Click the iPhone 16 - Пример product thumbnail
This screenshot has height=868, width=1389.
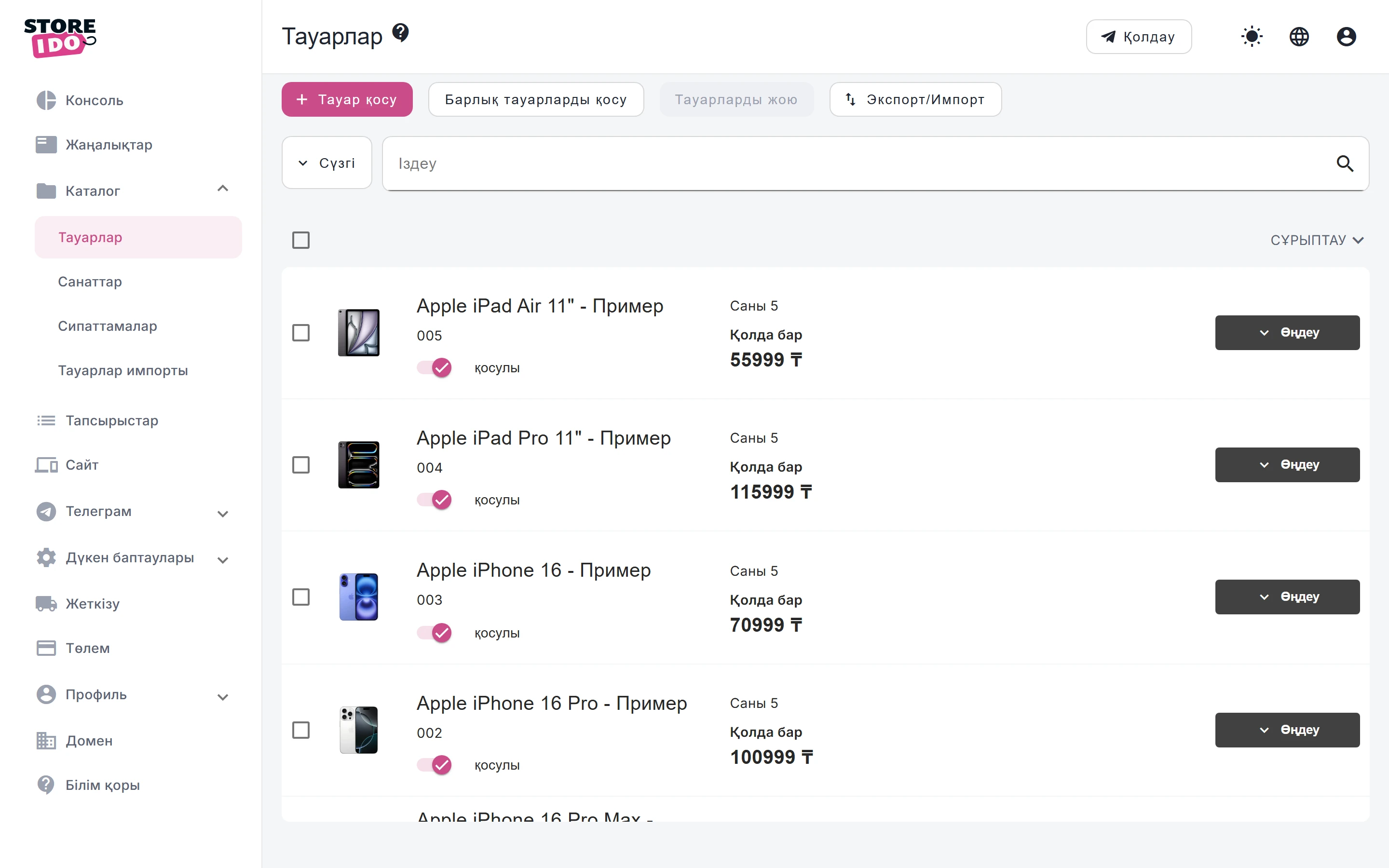pos(358,597)
